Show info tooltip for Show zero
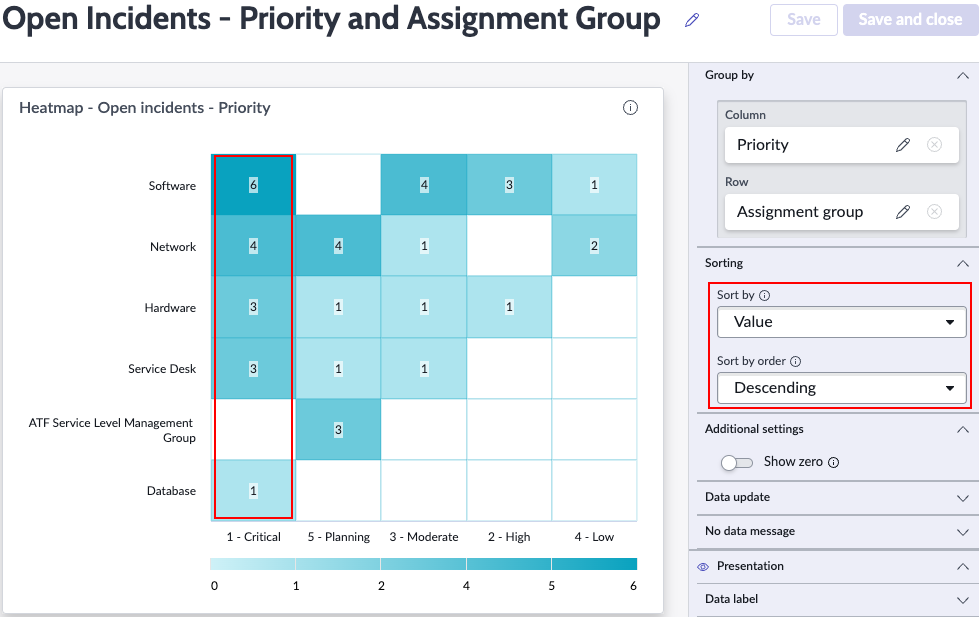This screenshot has height=617, width=979. [x=834, y=462]
